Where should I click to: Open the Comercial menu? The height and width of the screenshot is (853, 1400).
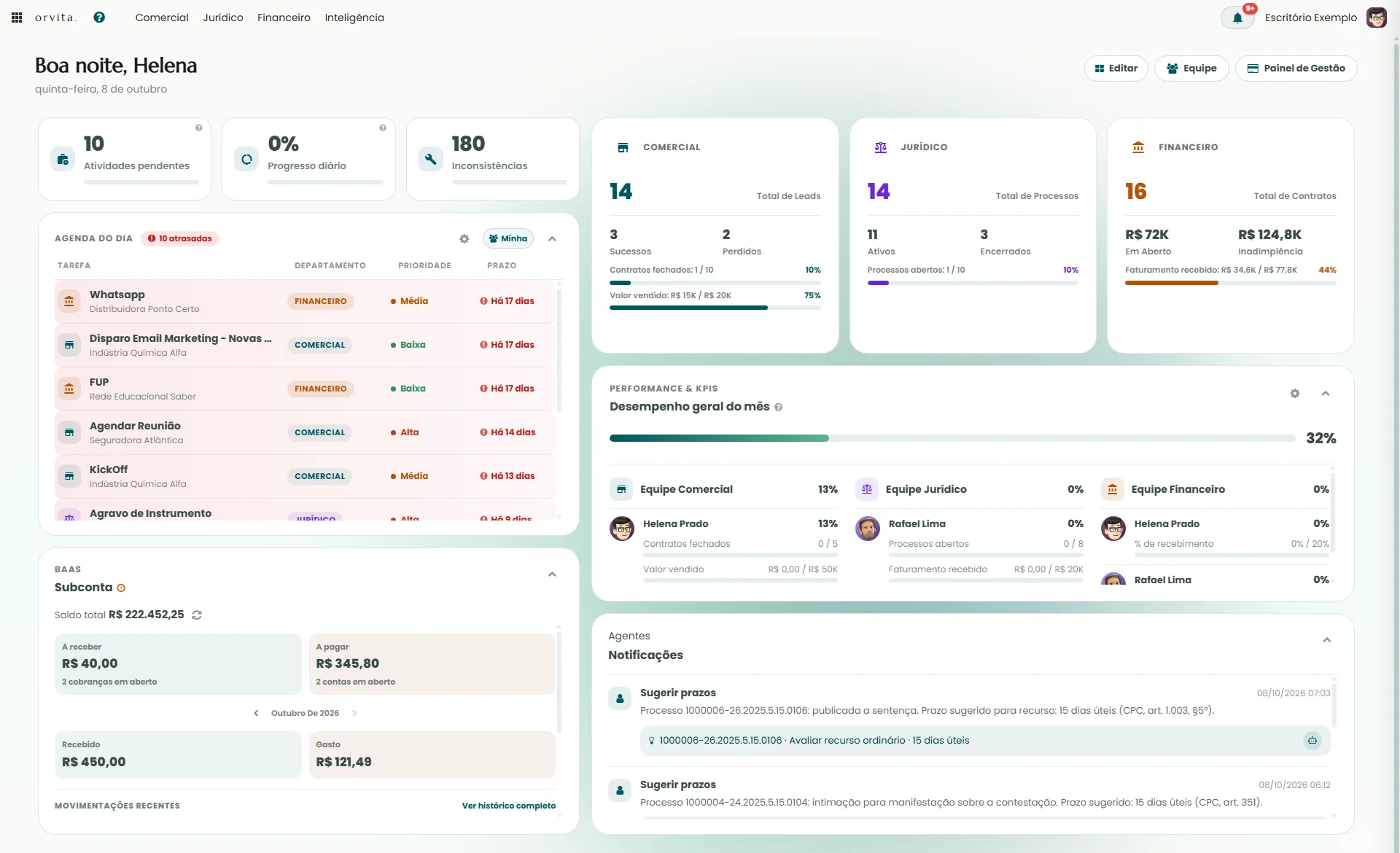click(162, 17)
